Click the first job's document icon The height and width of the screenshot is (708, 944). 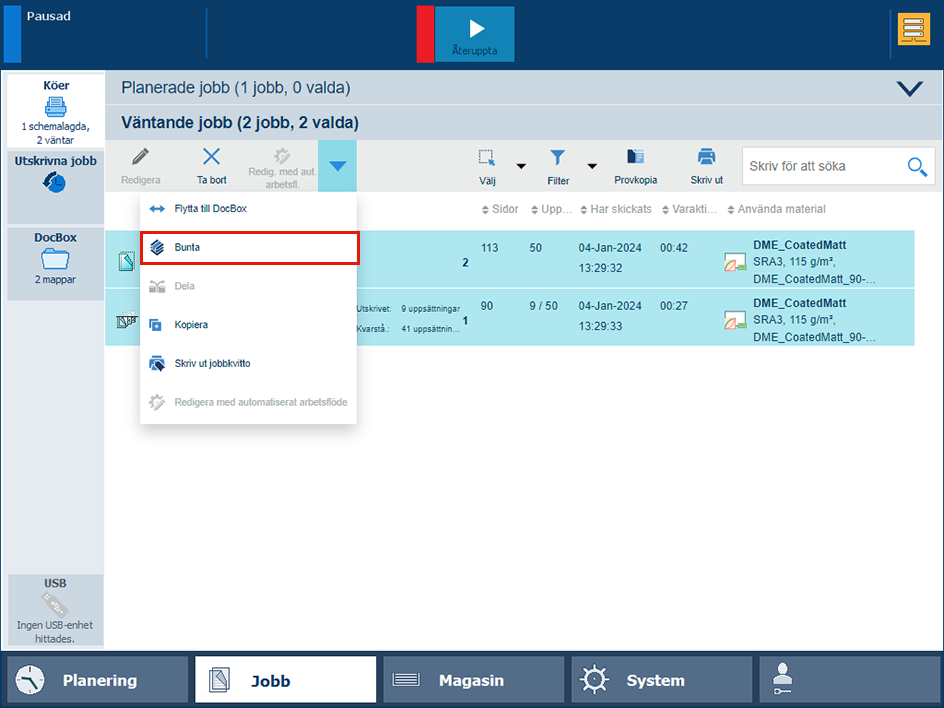(x=126, y=261)
